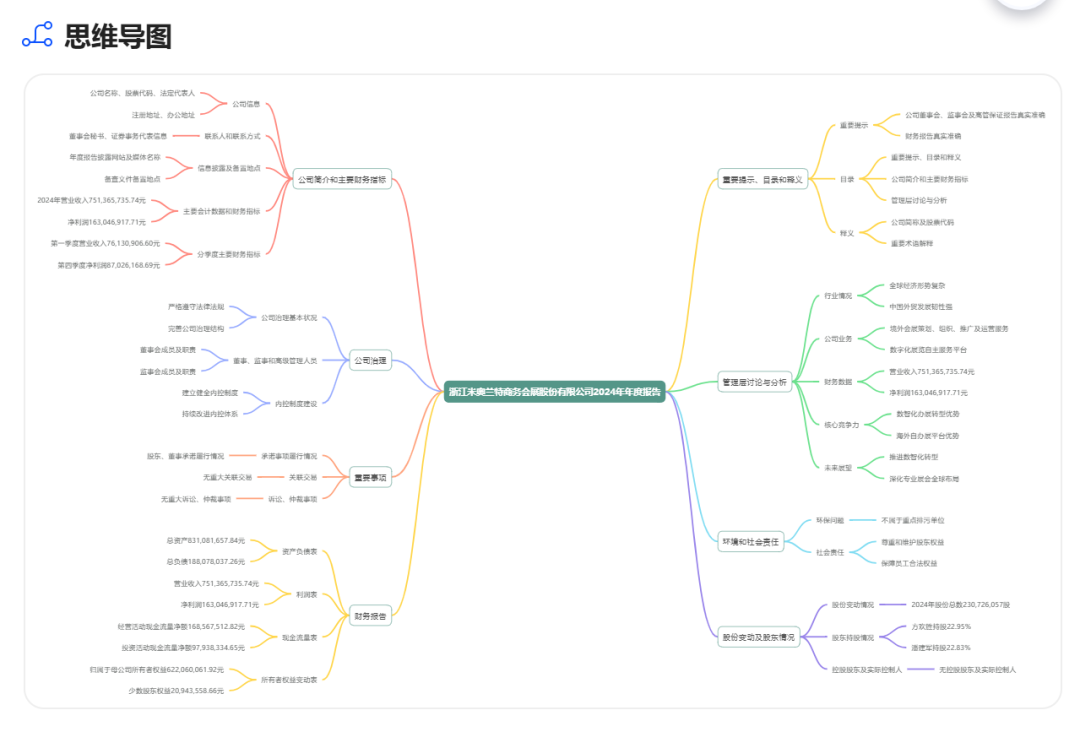The height and width of the screenshot is (732, 1080).
Task: Click leaf text 不属于重点排污单位
Action: (x=913, y=521)
